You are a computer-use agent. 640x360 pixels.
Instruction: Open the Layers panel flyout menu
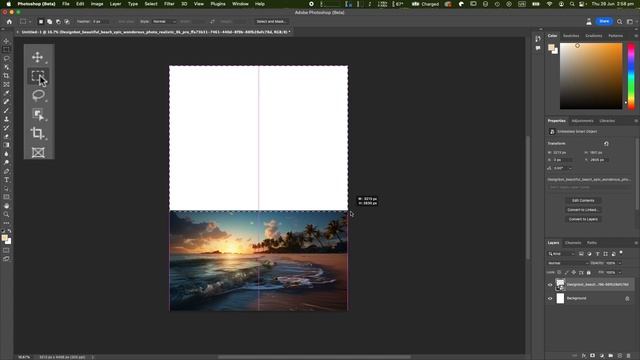click(636, 243)
